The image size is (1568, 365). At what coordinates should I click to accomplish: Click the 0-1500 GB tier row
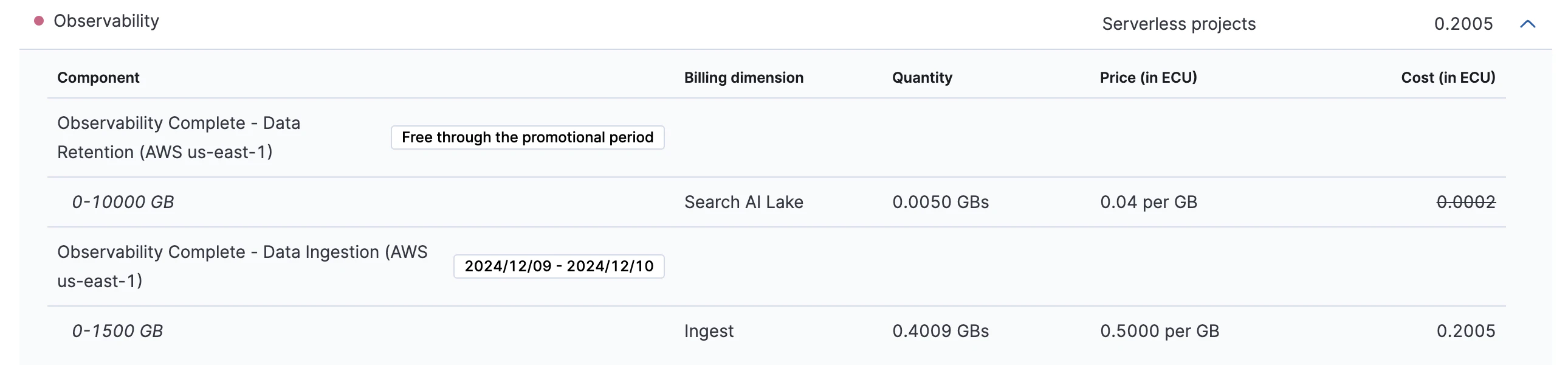[x=777, y=331]
